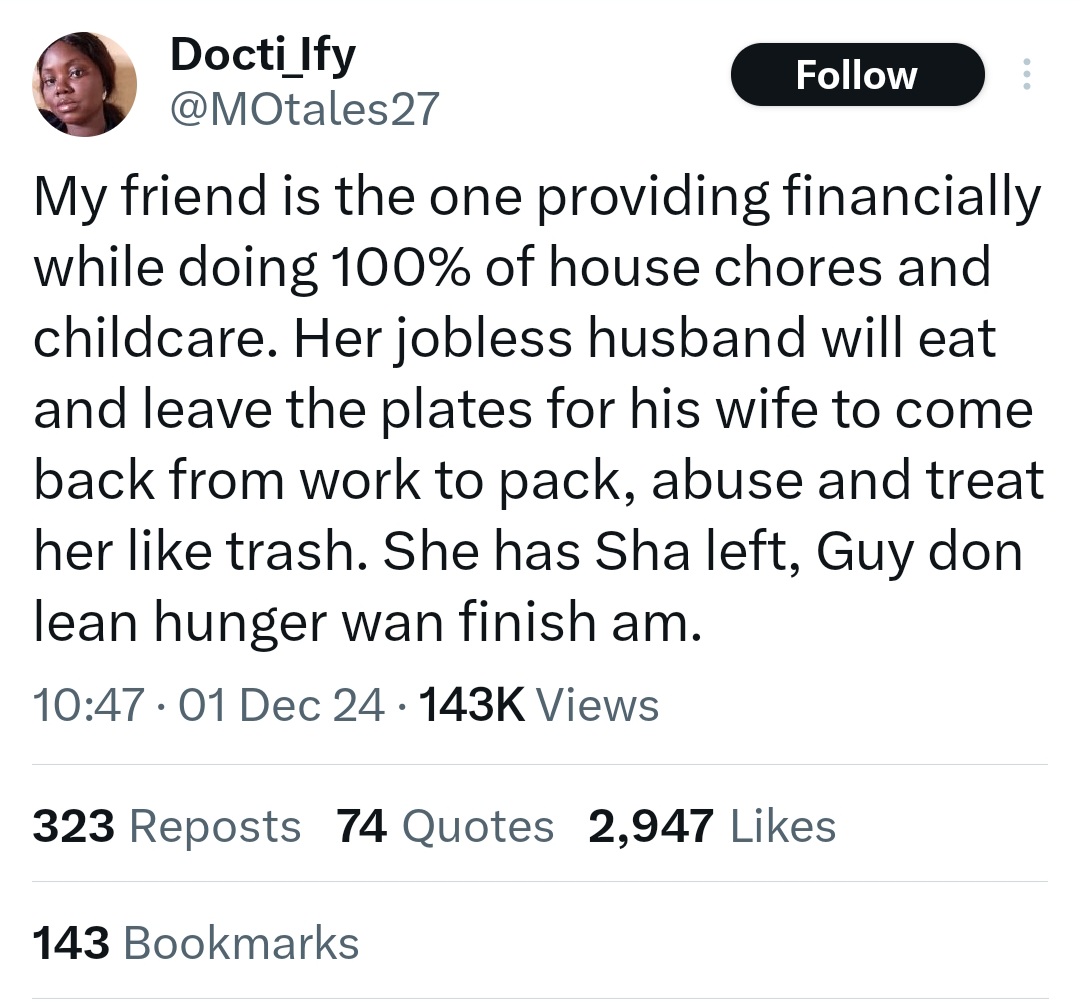
Task: Open the Docti_Ify profile picture
Action: click(84, 84)
